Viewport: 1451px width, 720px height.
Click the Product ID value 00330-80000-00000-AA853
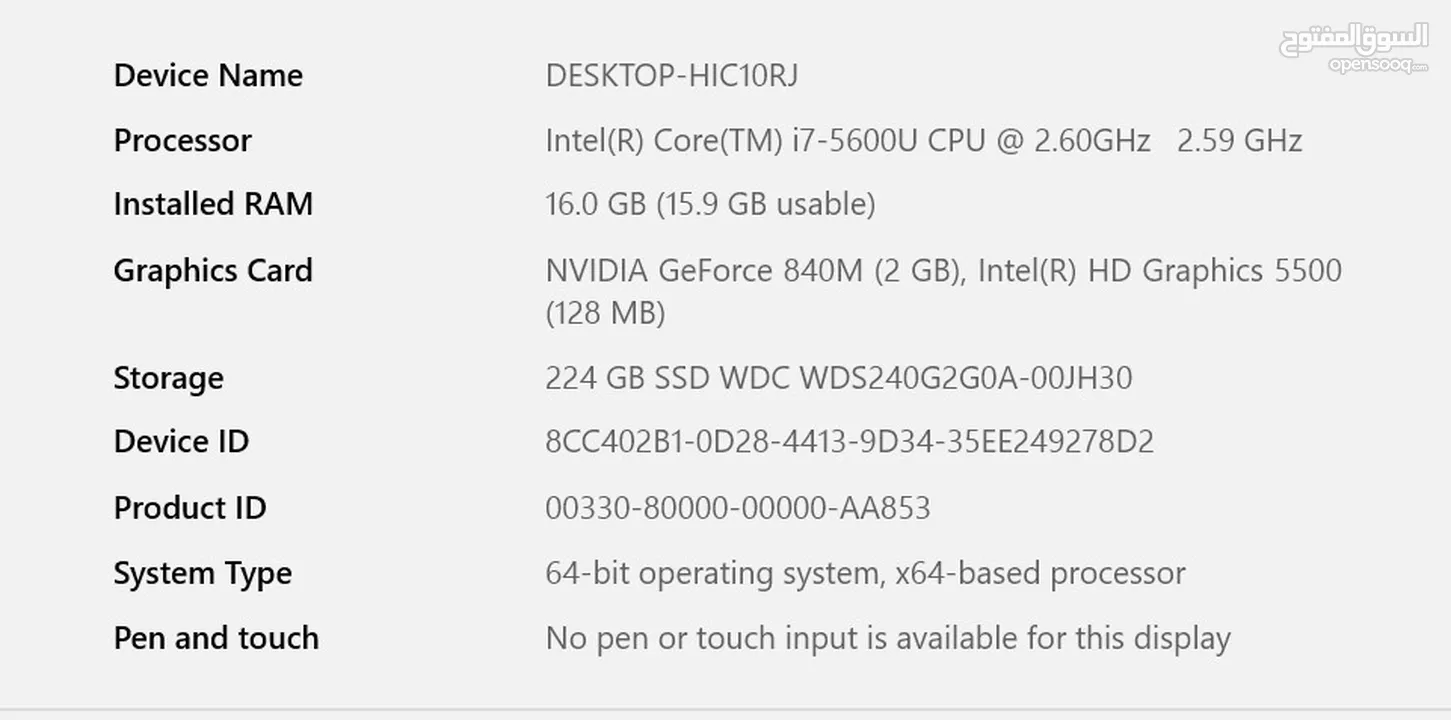[x=738, y=508]
